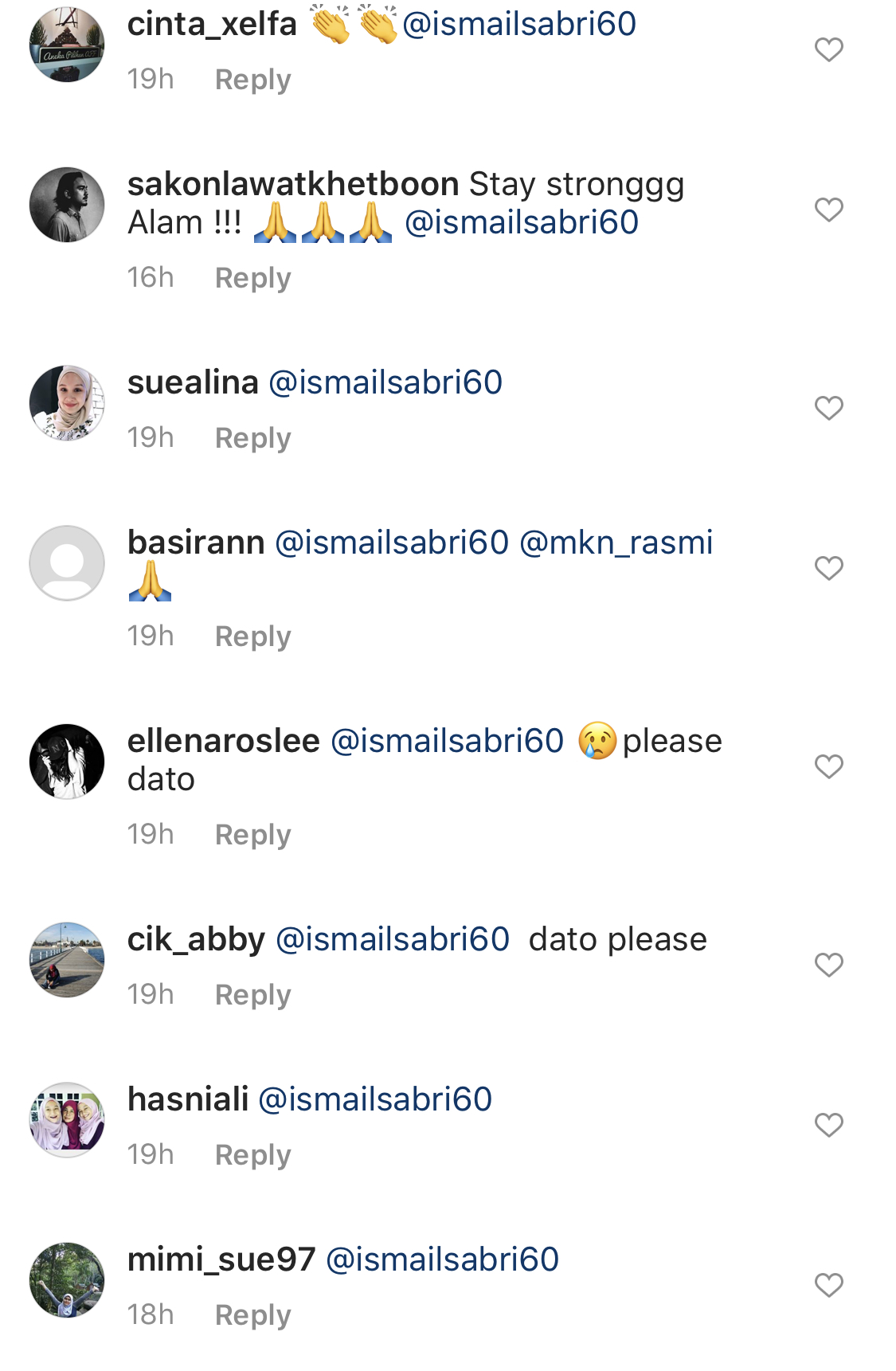Reply to sakonlawatkhetboon's comment

252,278
